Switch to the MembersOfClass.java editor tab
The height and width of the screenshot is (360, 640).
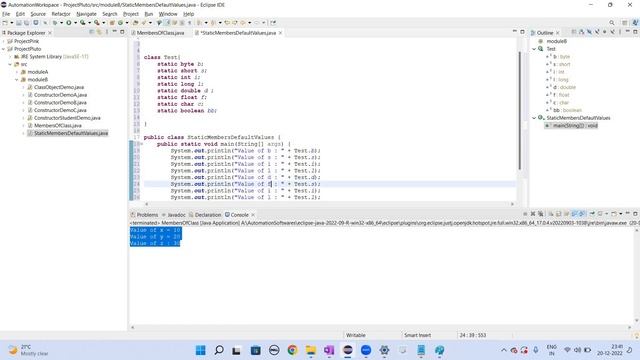tap(160, 33)
